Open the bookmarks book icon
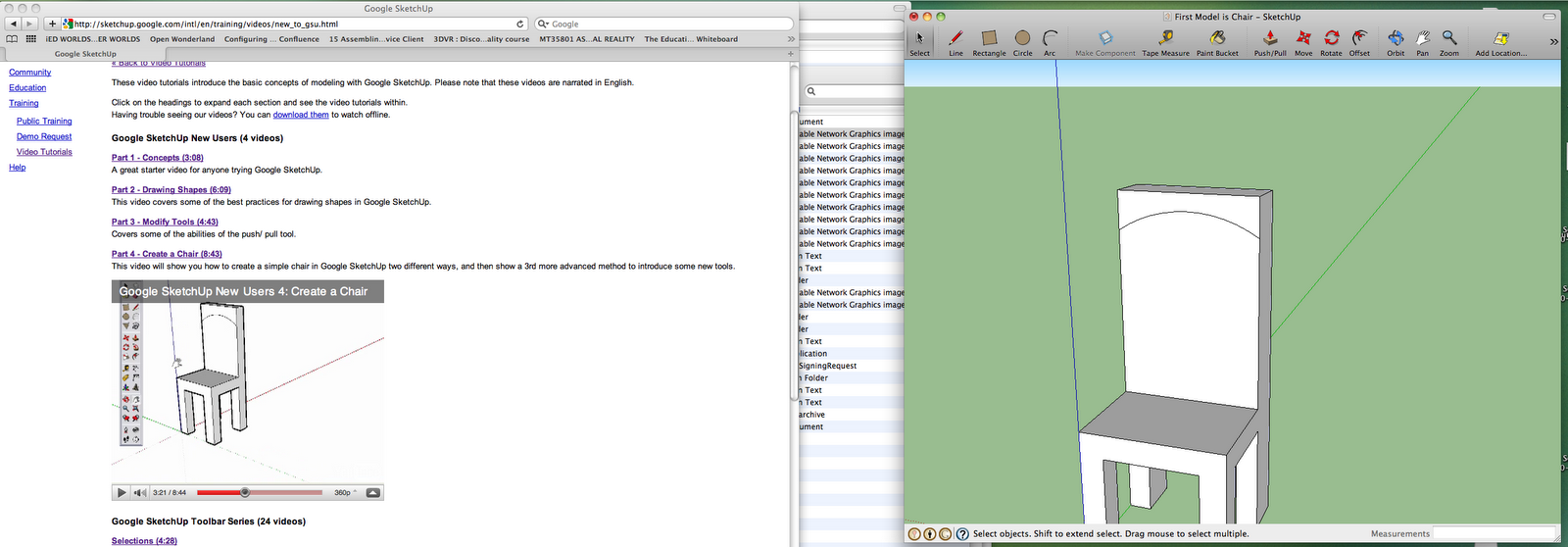This screenshot has width=1568, height=547. [12, 39]
